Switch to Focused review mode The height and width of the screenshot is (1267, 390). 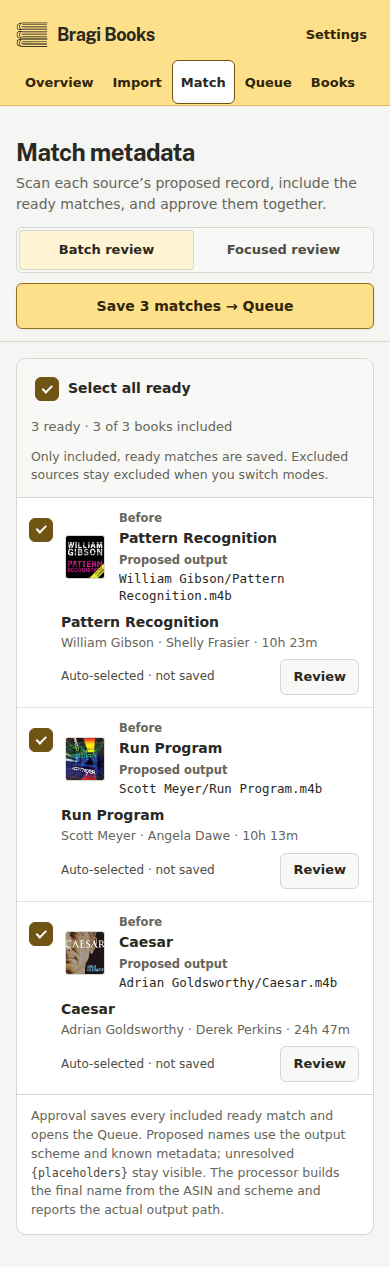[x=284, y=250]
